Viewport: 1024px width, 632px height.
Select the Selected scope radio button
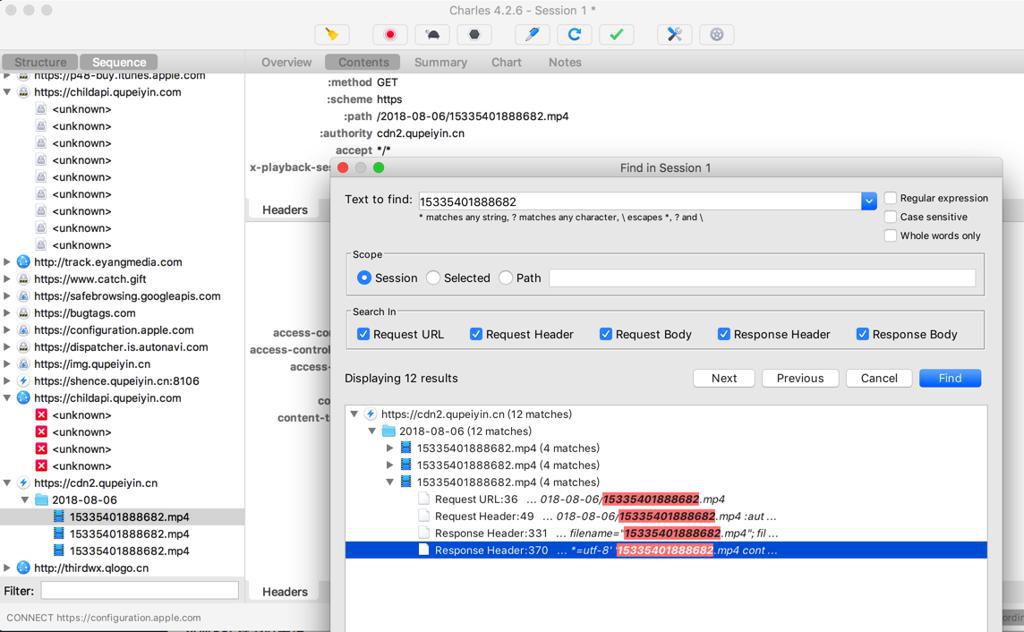tap(433, 278)
